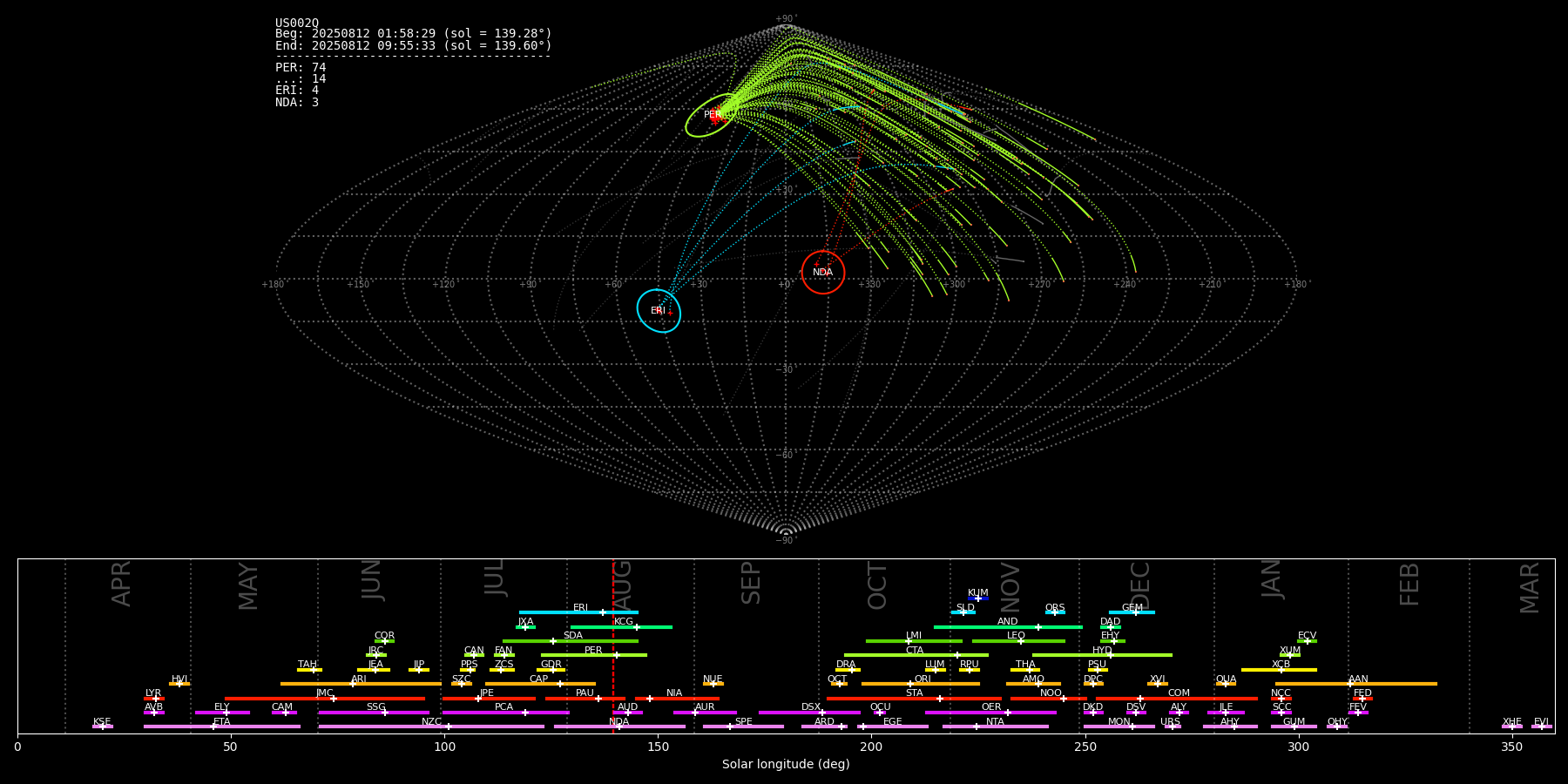Select the End: 20250812 09:55:33 line

click(414, 45)
